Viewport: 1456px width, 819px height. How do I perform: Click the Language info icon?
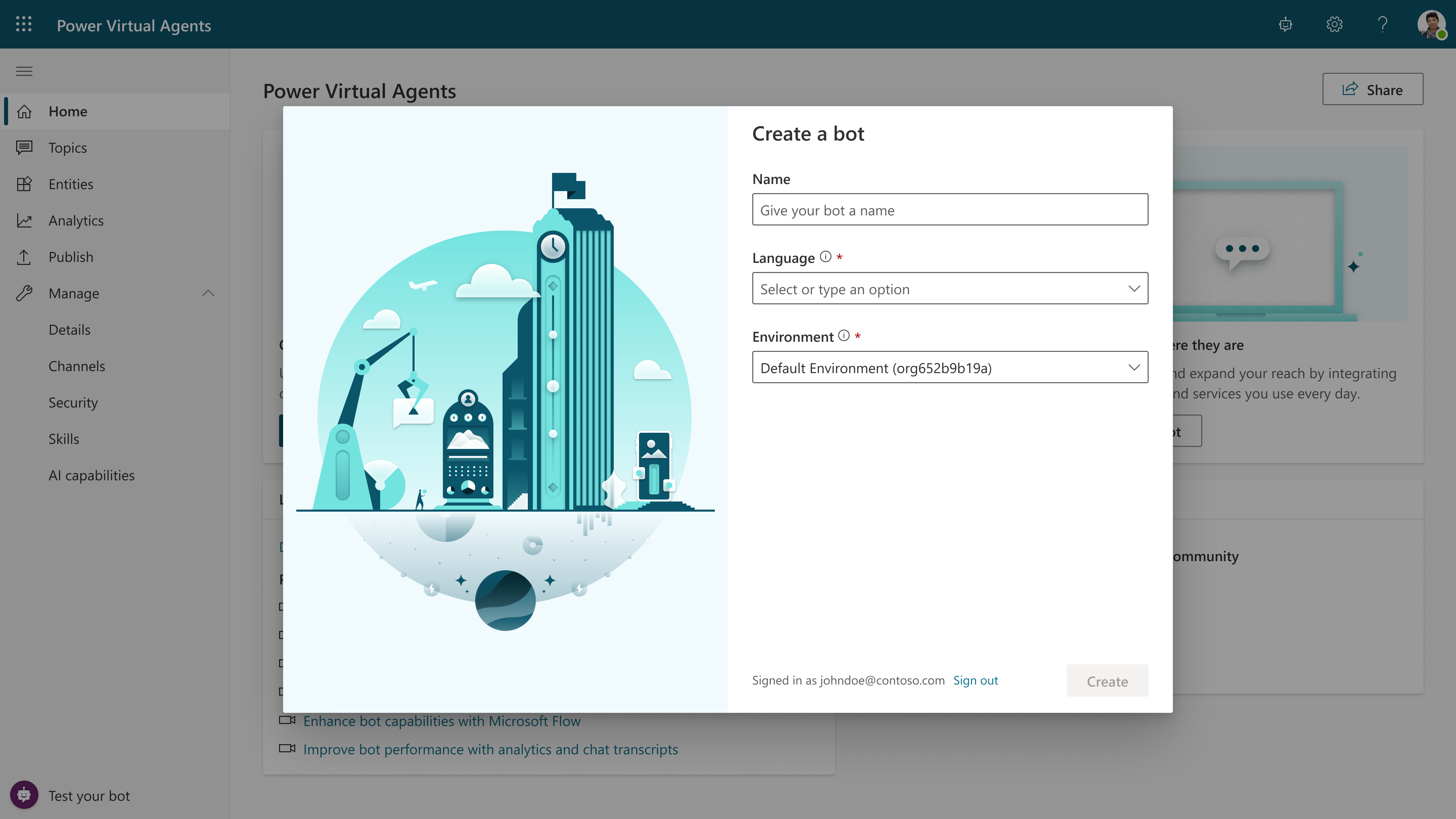826,256
